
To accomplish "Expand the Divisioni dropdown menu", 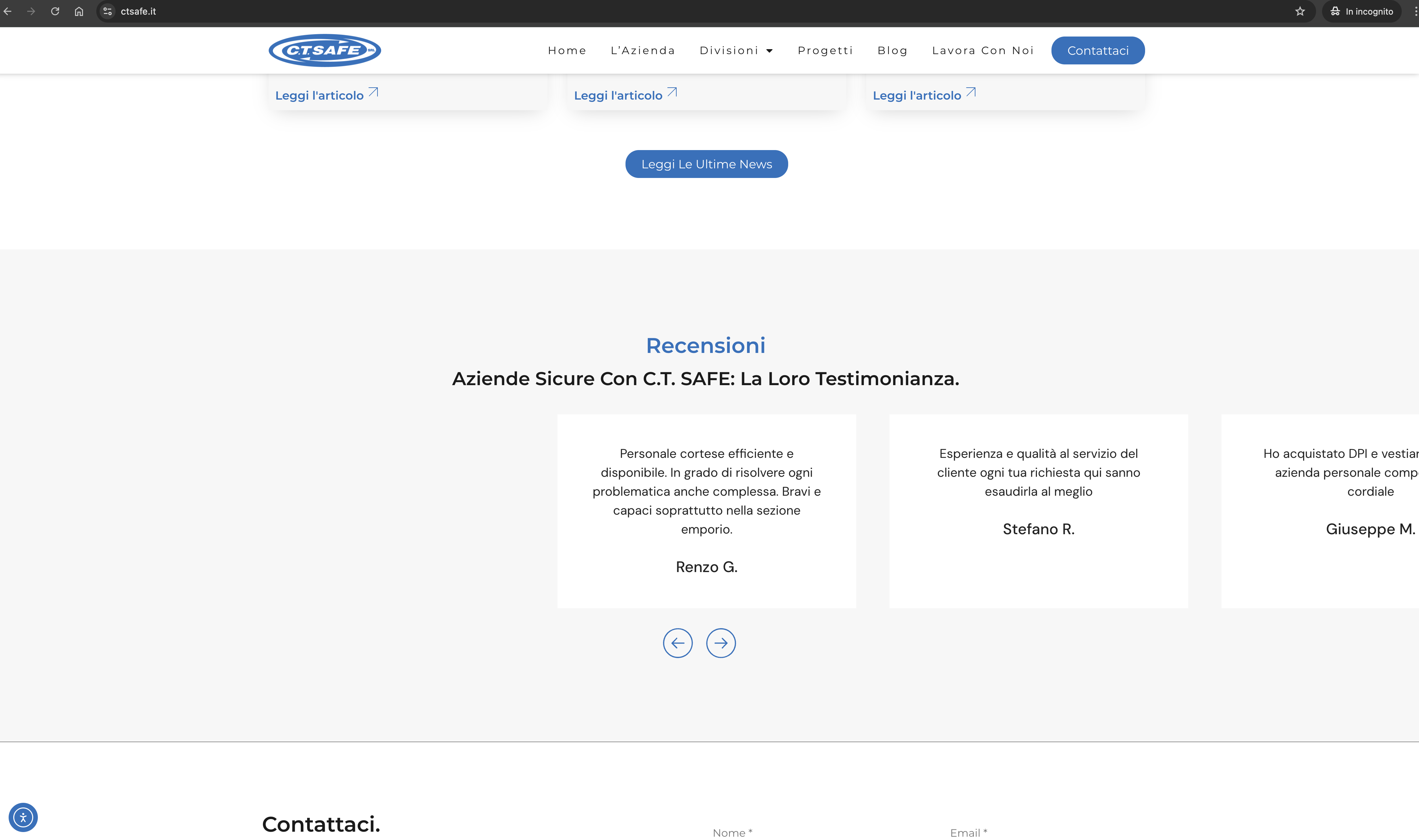I will point(736,51).
